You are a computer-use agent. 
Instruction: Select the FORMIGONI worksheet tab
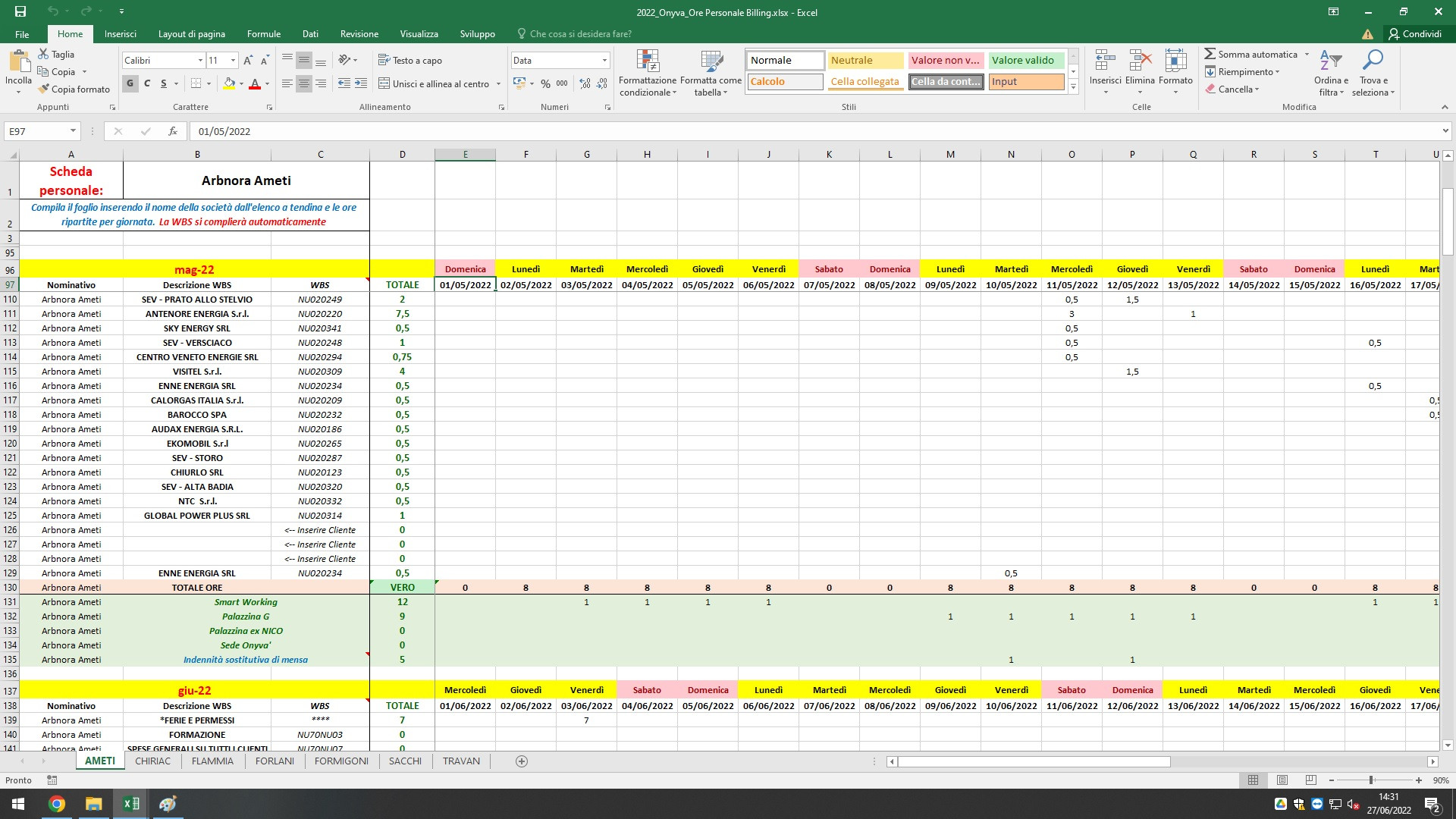click(x=341, y=761)
